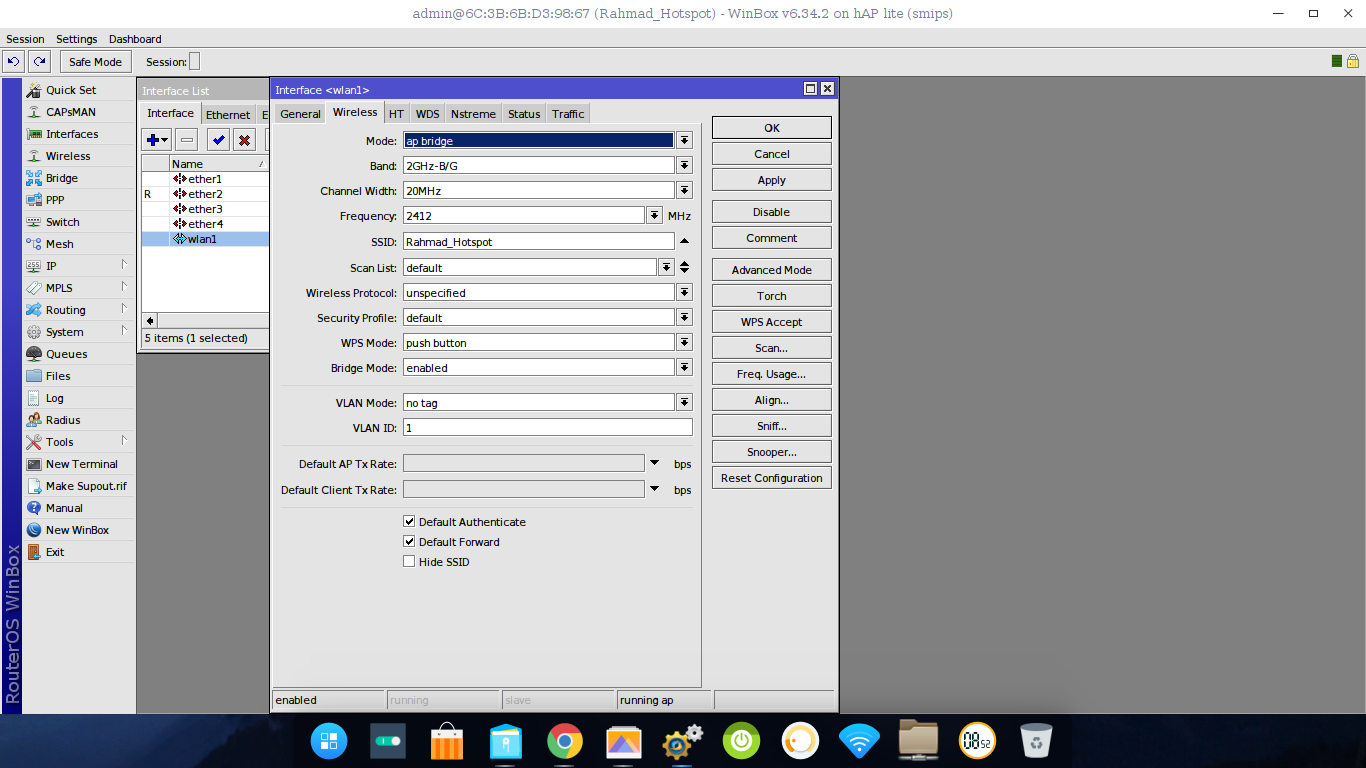Click the red X disable button
This screenshot has width=1366, height=768.
click(244, 140)
